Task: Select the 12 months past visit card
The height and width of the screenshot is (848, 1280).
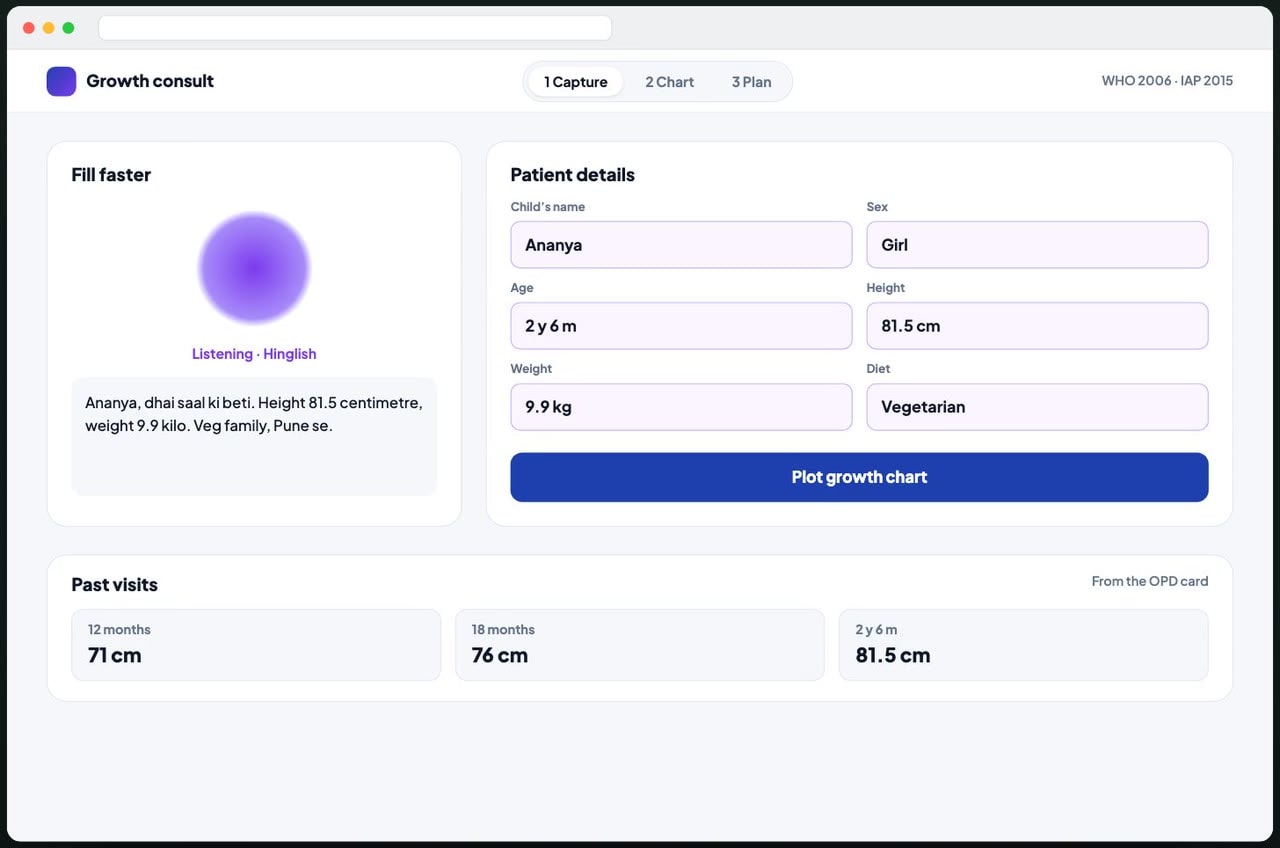Action: [256, 645]
